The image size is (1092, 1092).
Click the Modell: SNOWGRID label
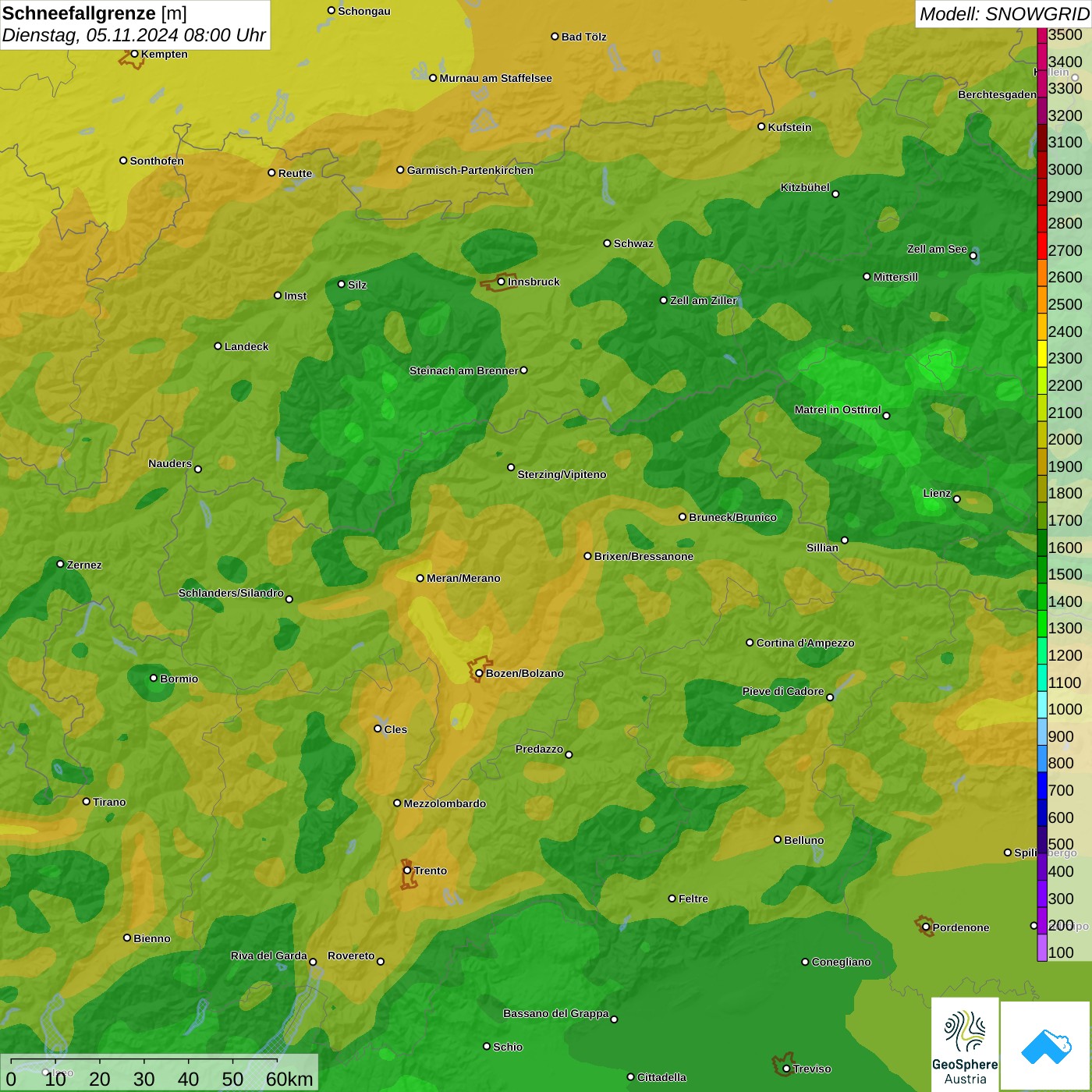click(x=1003, y=13)
